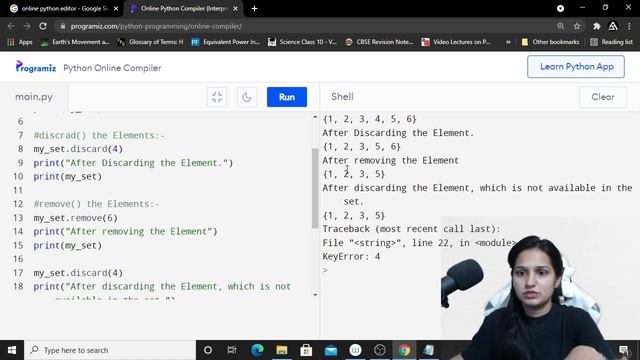Open the Chrome three-dot menu

(629, 26)
